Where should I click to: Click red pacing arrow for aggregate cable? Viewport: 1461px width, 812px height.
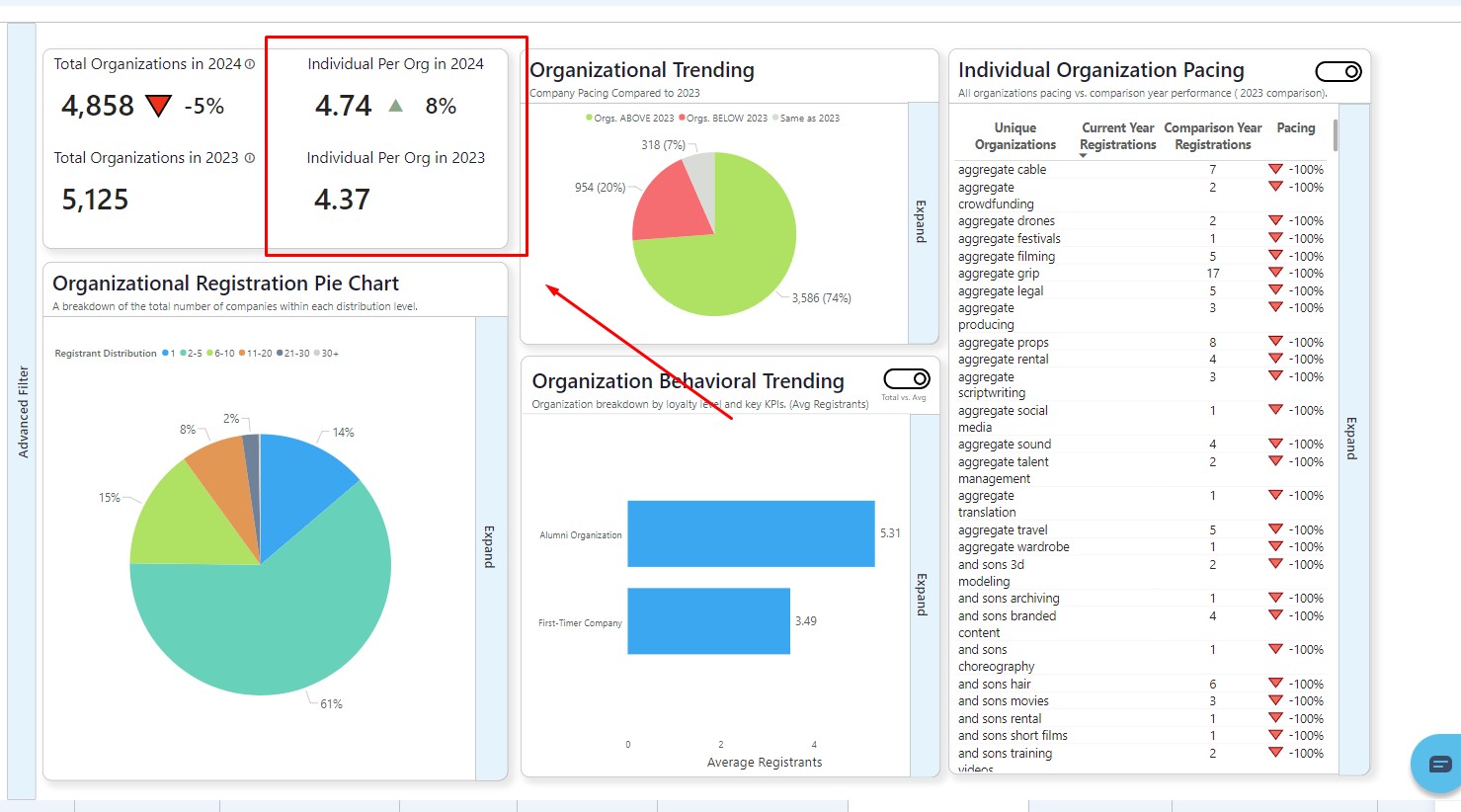tap(1275, 169)
